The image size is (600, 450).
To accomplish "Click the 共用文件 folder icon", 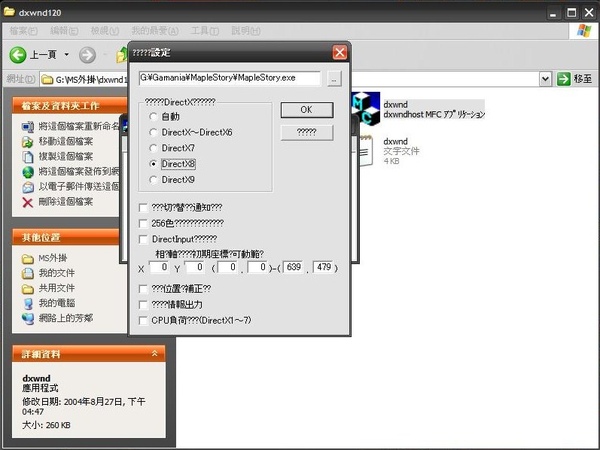I will 28,288.
